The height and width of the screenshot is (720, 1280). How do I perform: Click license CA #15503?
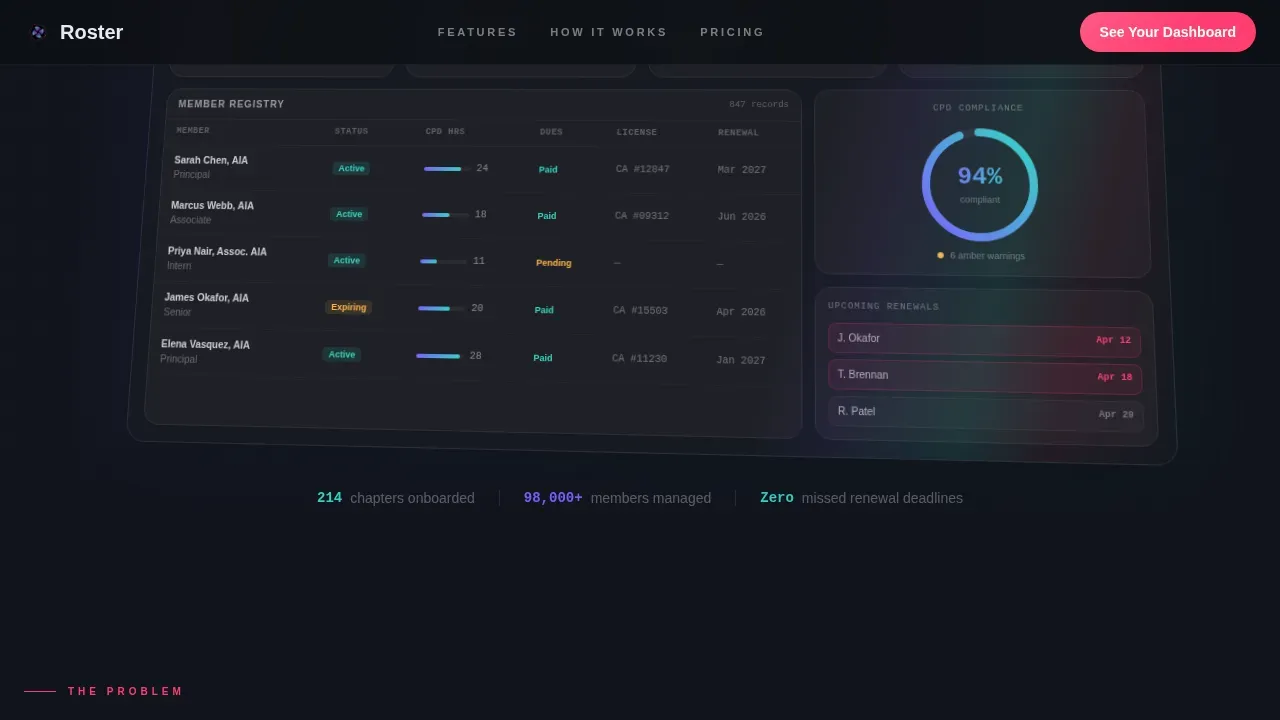point(640,311)
